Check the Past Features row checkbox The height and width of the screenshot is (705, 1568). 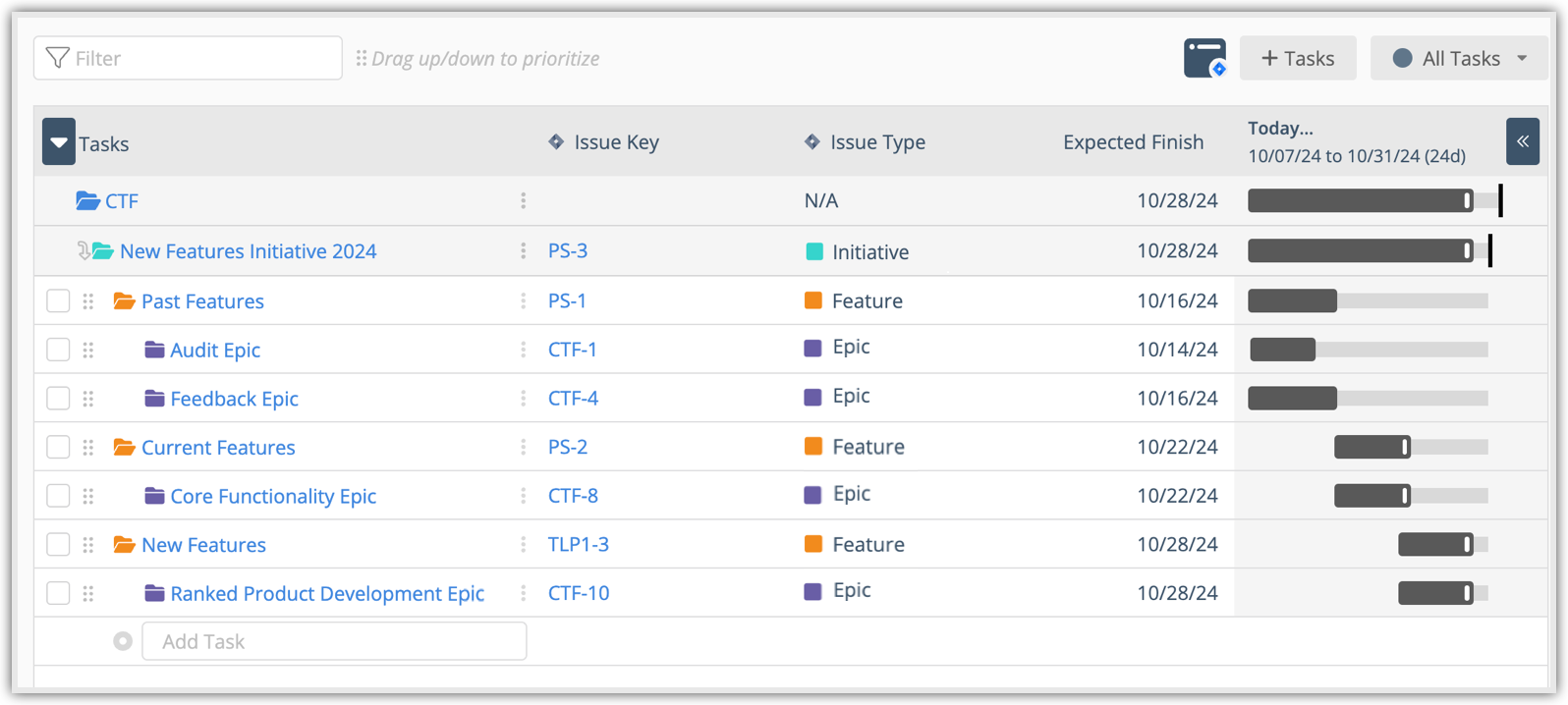click(x=58, y=300)
